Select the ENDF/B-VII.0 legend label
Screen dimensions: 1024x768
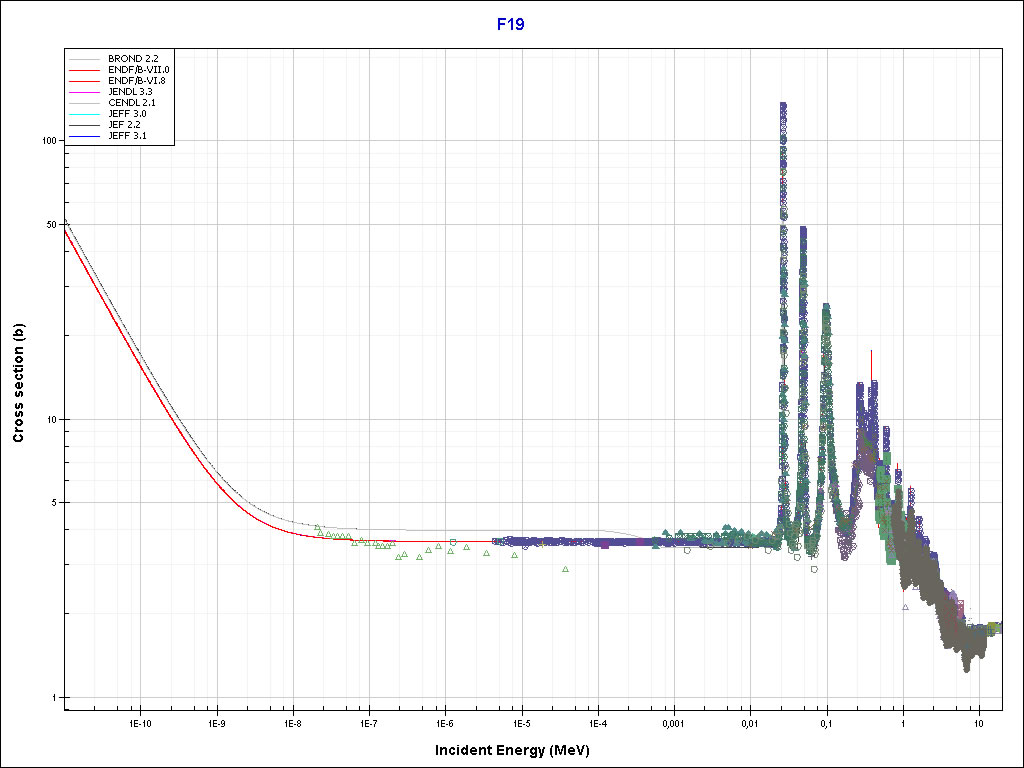point(138,70)
